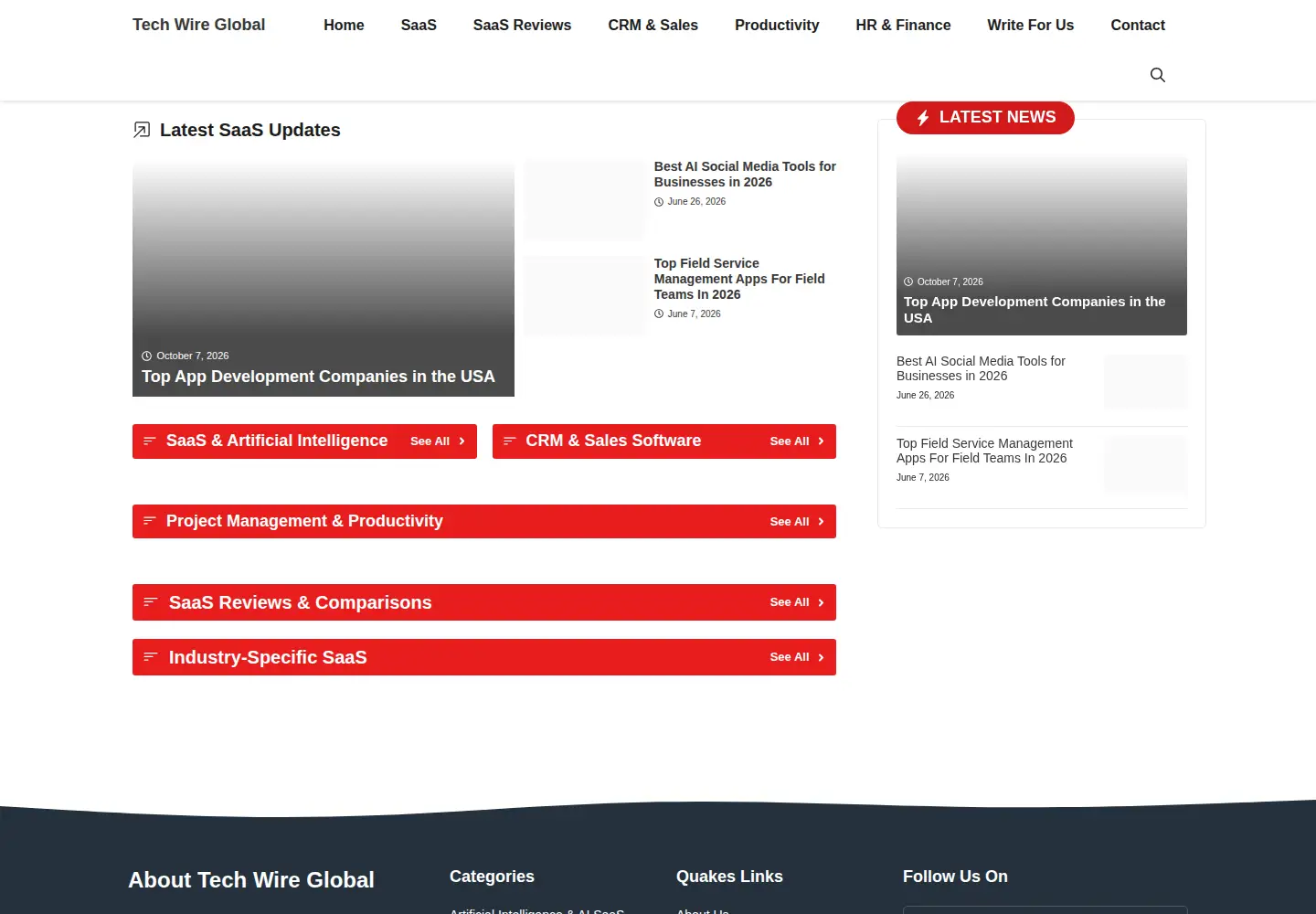Click the Latest SaaS Updates heading text
1316x914 pixels.
(250, 130)
